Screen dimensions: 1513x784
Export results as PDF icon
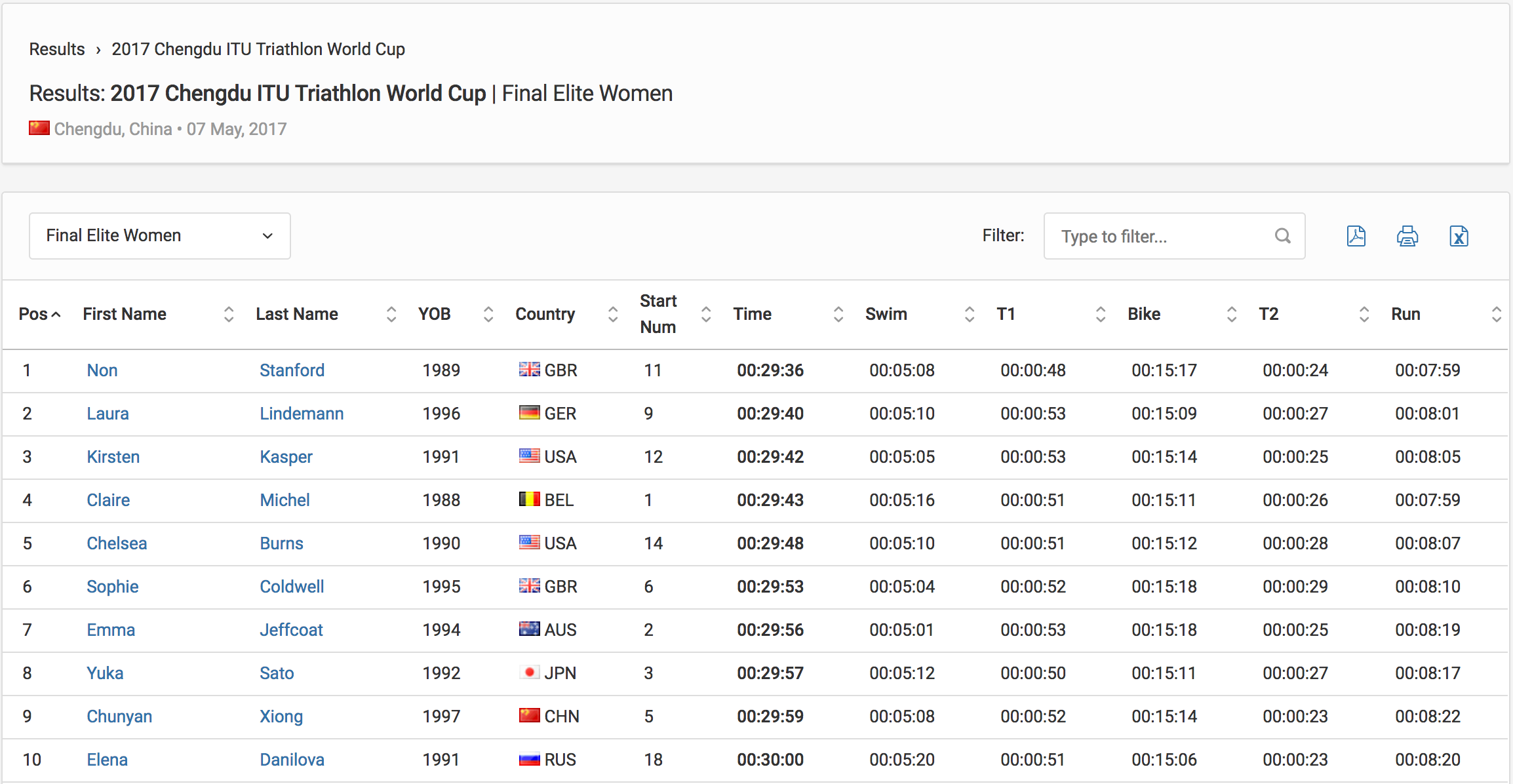(x=1356, y=236)
